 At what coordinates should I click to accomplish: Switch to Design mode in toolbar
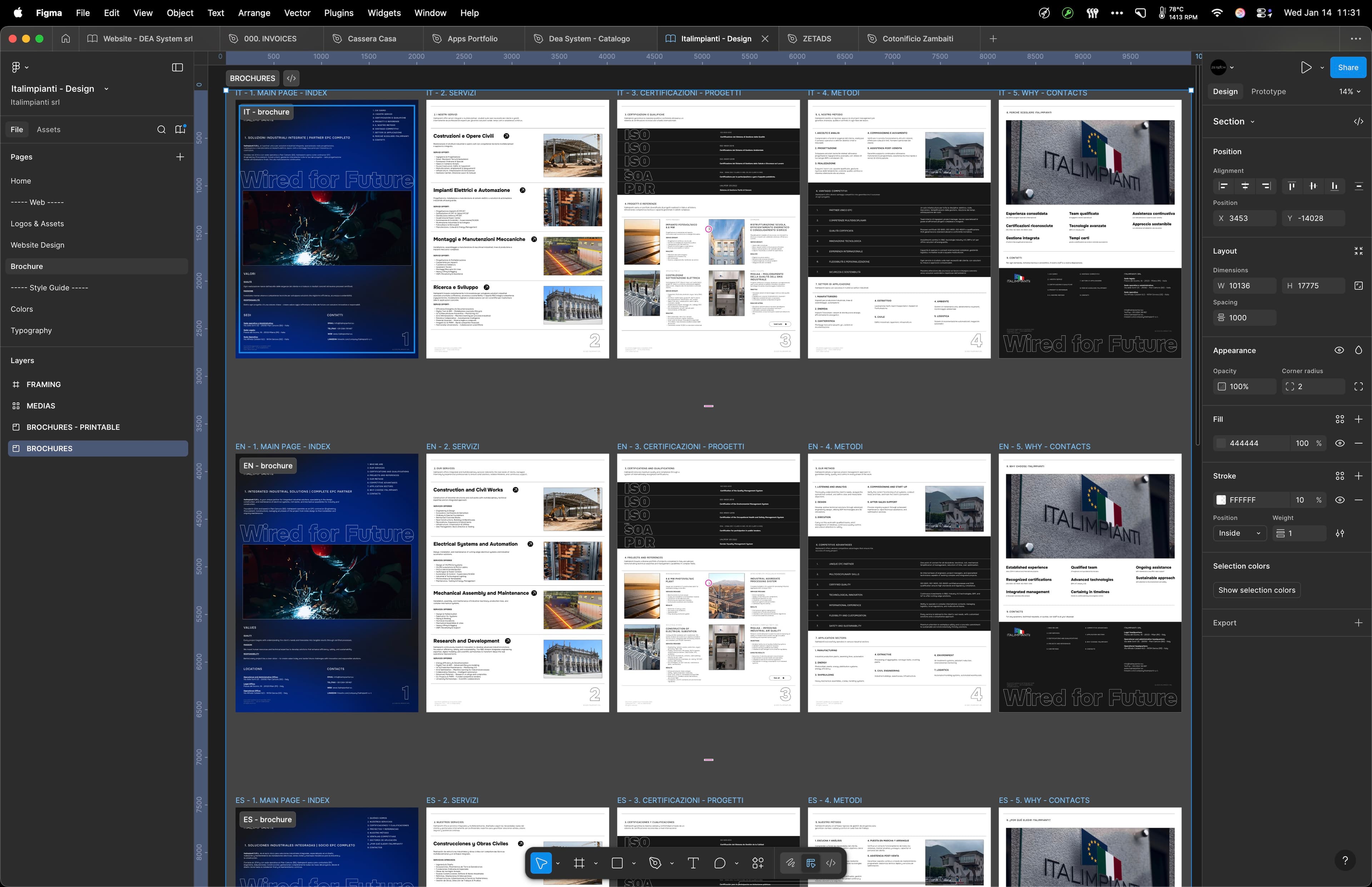click(x=811, y=863)
